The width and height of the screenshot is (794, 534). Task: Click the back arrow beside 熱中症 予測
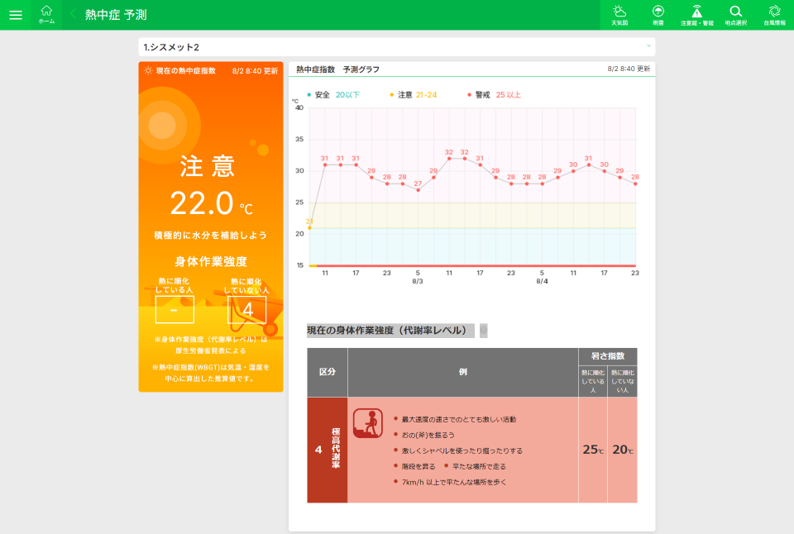click(73, 14)
